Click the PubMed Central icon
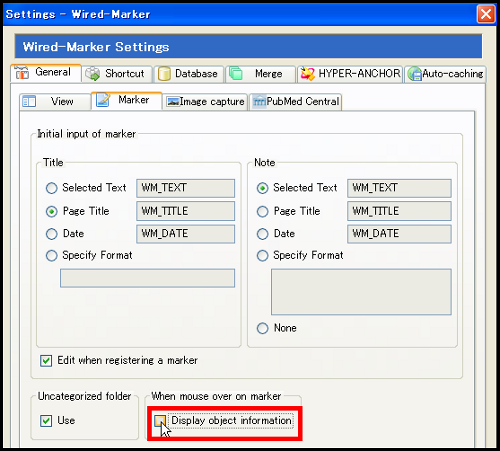Screen dimensions: 500x451 (x=259, y=101)
